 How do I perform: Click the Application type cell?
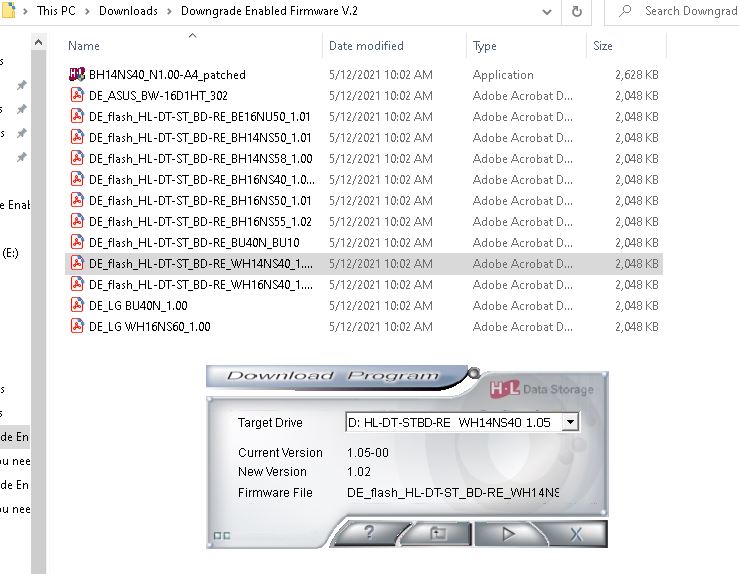[503, 74]
